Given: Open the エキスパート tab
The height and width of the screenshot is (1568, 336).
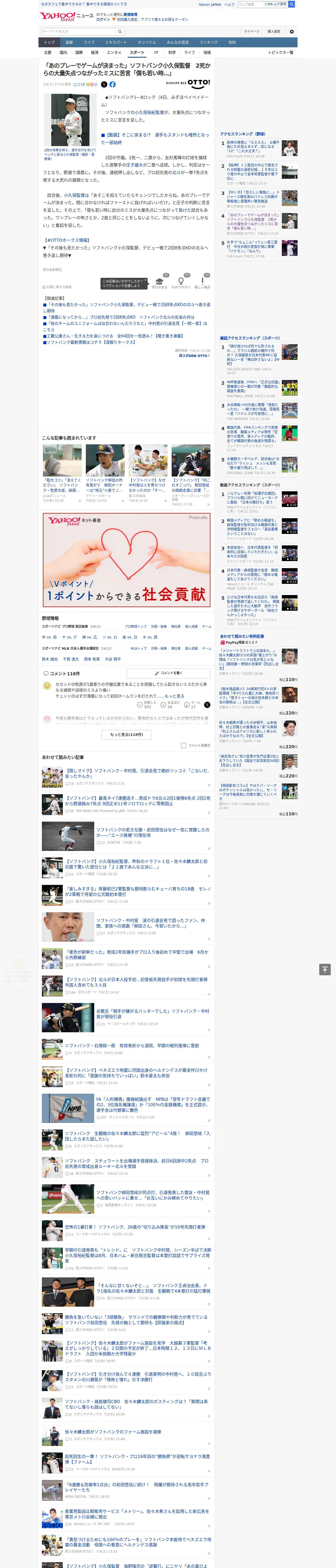Looking at the screenshot, I should coord(116,43).
